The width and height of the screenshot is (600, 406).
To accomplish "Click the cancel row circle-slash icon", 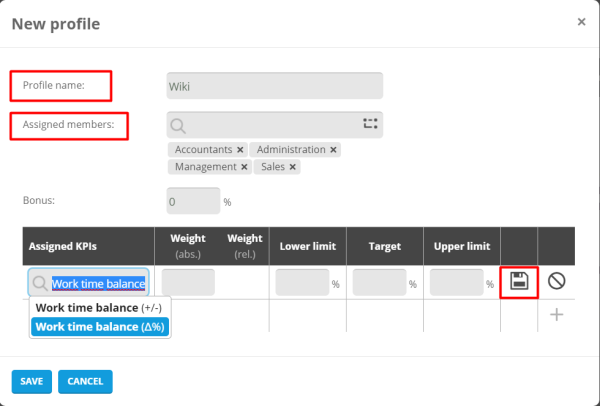I will click(557, 282).
